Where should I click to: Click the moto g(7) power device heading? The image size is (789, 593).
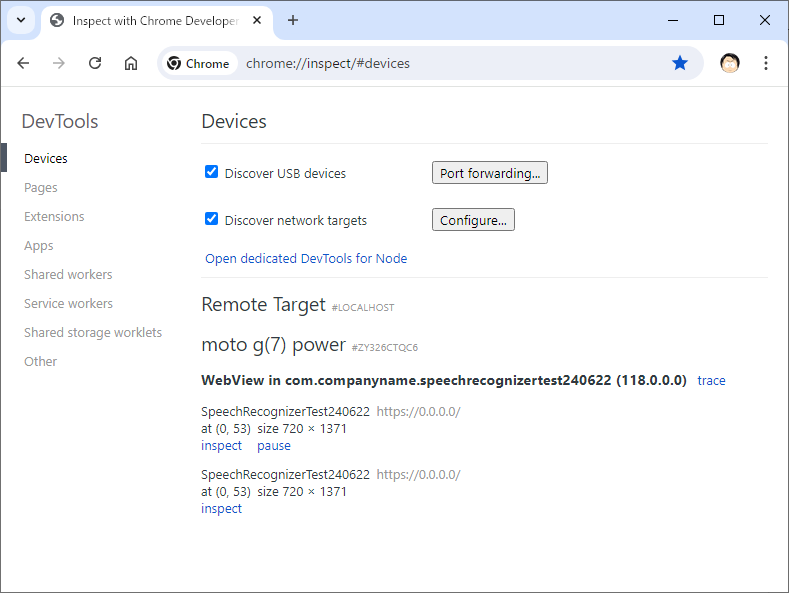(273, 345)
